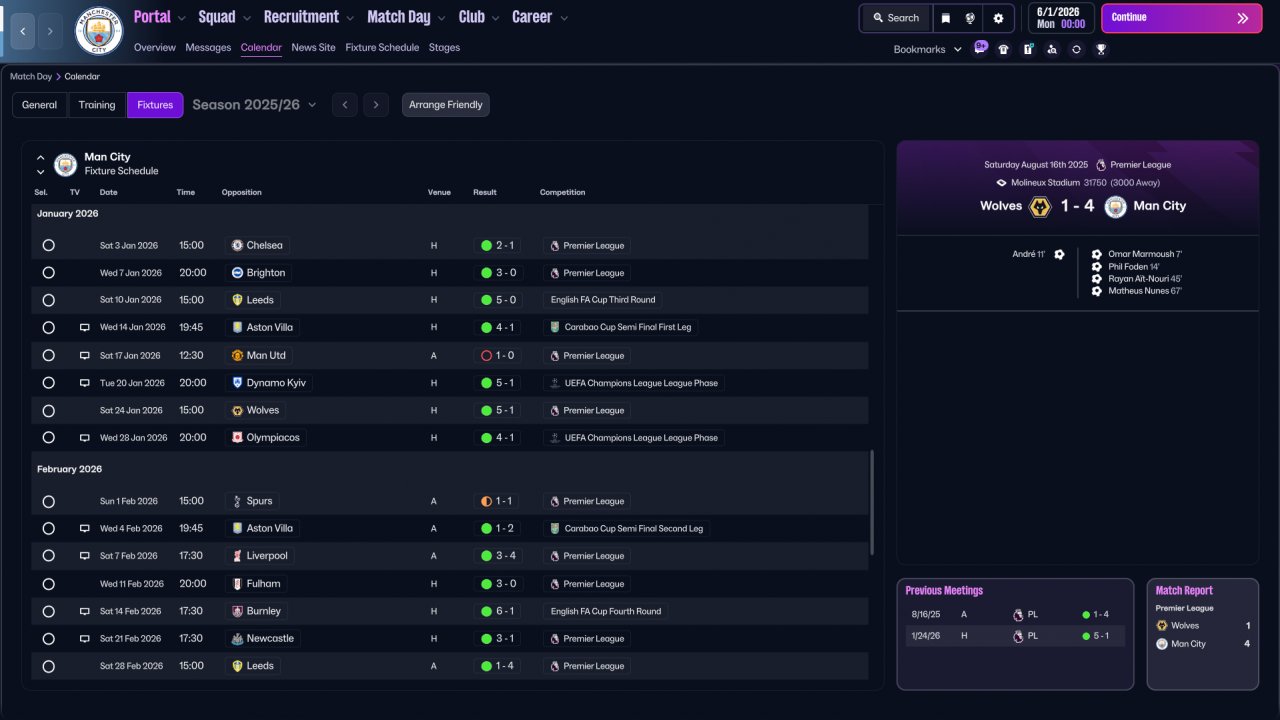Click the Liverpool club badge in the fixture list
This screenshot has width=1280, height=720.
pos(237,556)
